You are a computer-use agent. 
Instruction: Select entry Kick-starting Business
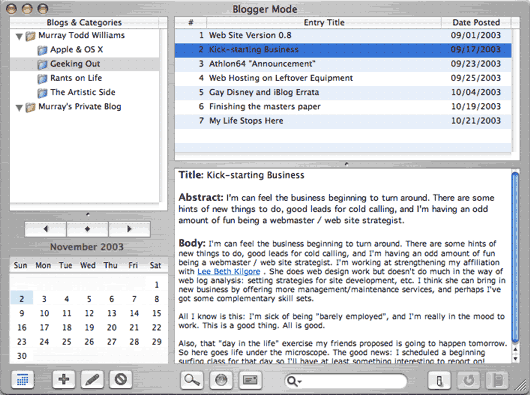point(343,50)
